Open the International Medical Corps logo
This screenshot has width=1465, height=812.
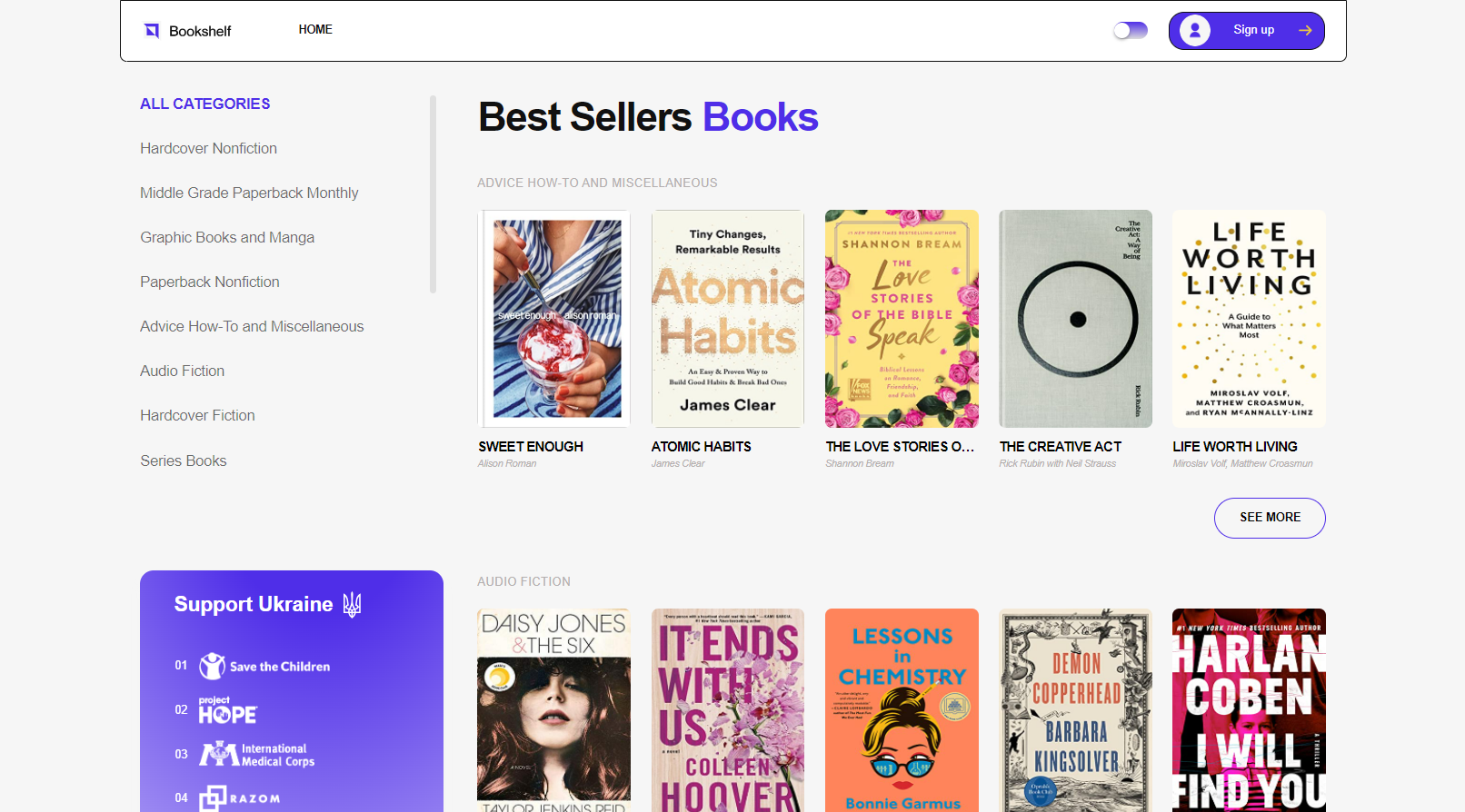click(x=257, y=755)
